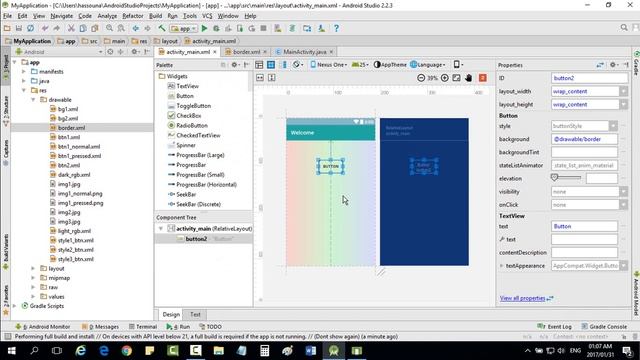
Task: Collapse the drawable folder
Action: pyautogui.click(x=33, y=100)
